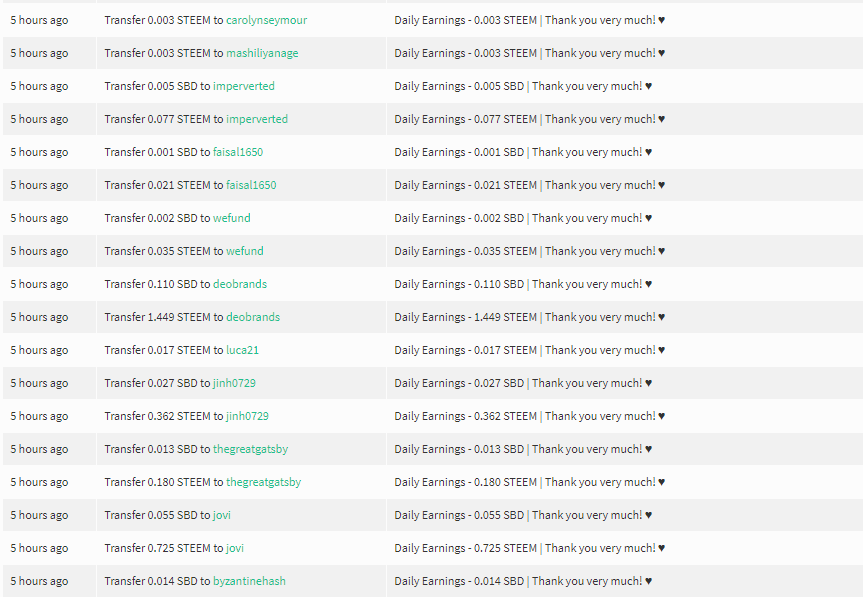Open deobrands link in 0.110 SBD row
863x597 pixels.
(239, 284)
